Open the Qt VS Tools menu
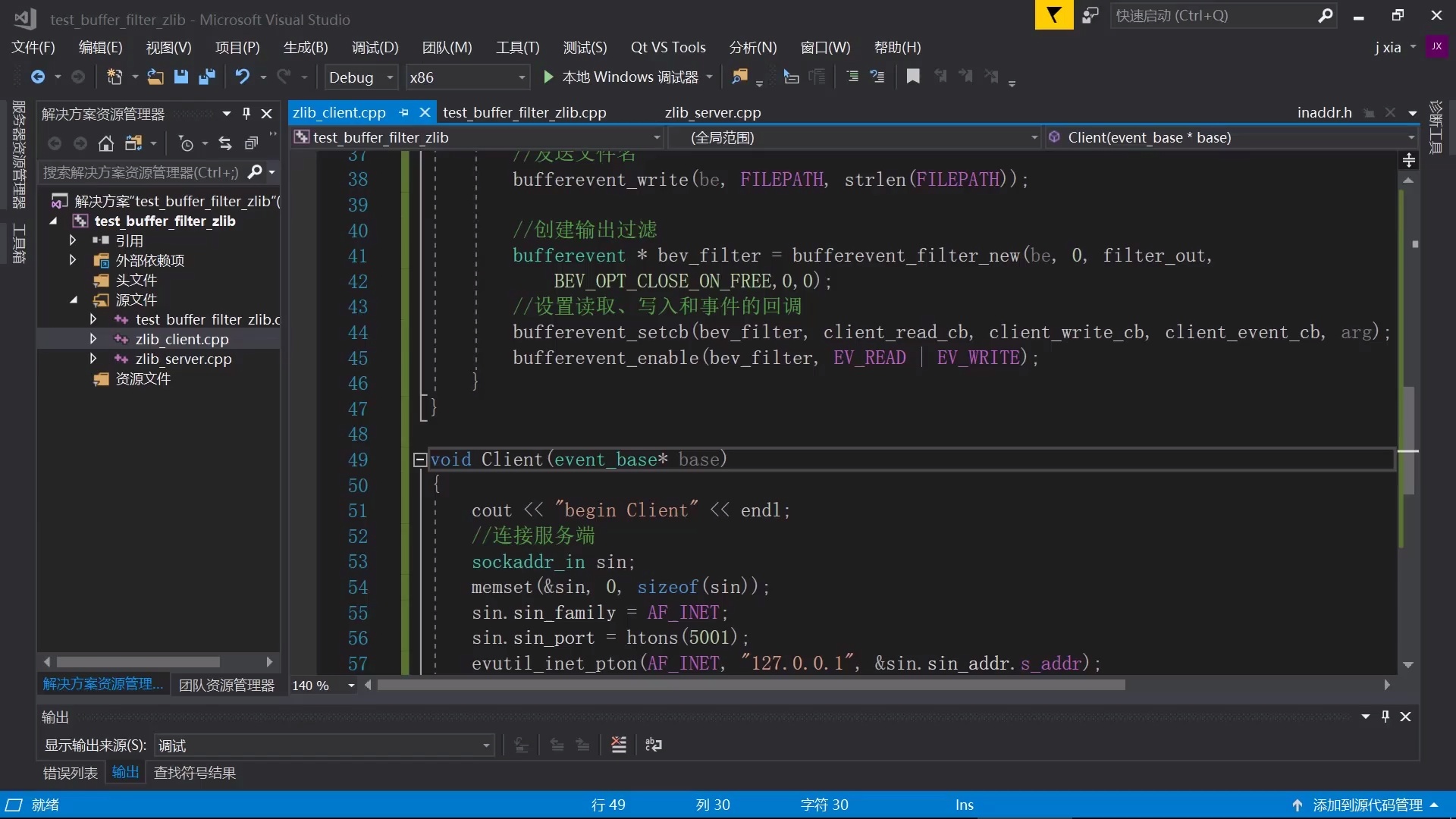Screen dimensions: 1456x819 (668, 48)
